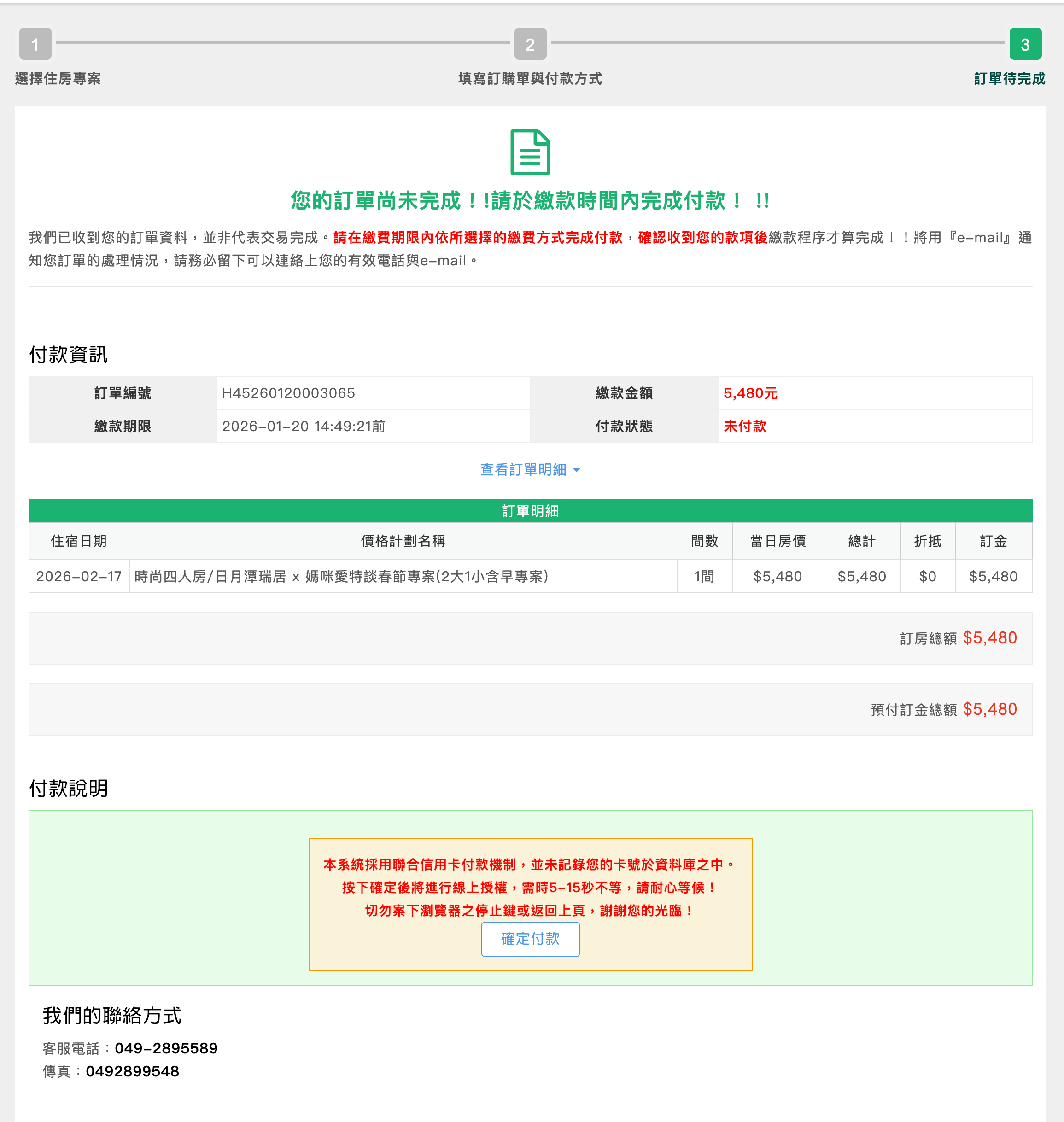Click the 訂單明細 green header bar

click(x=530, y=511)
